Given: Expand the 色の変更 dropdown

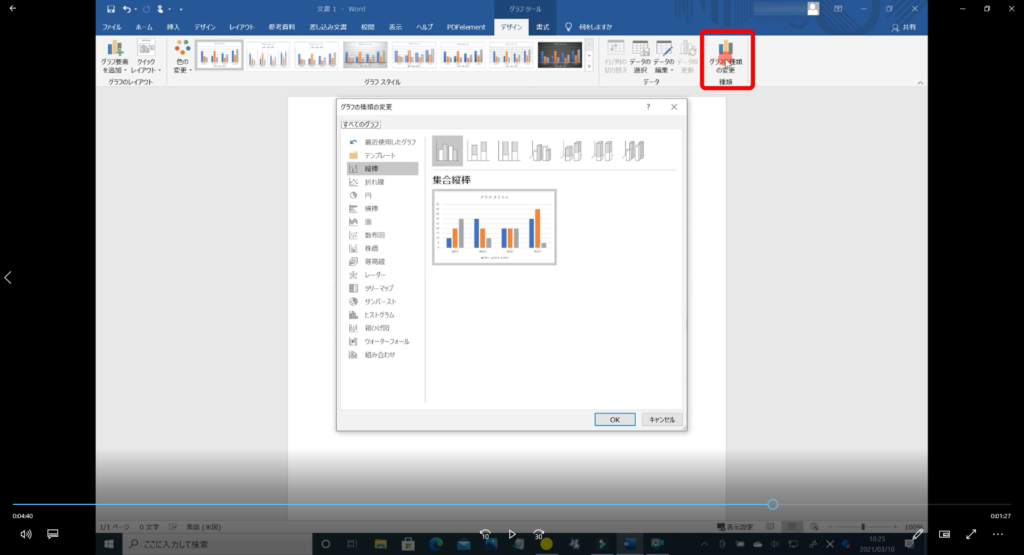Looking at the screenshot, I should coord(181,58).
